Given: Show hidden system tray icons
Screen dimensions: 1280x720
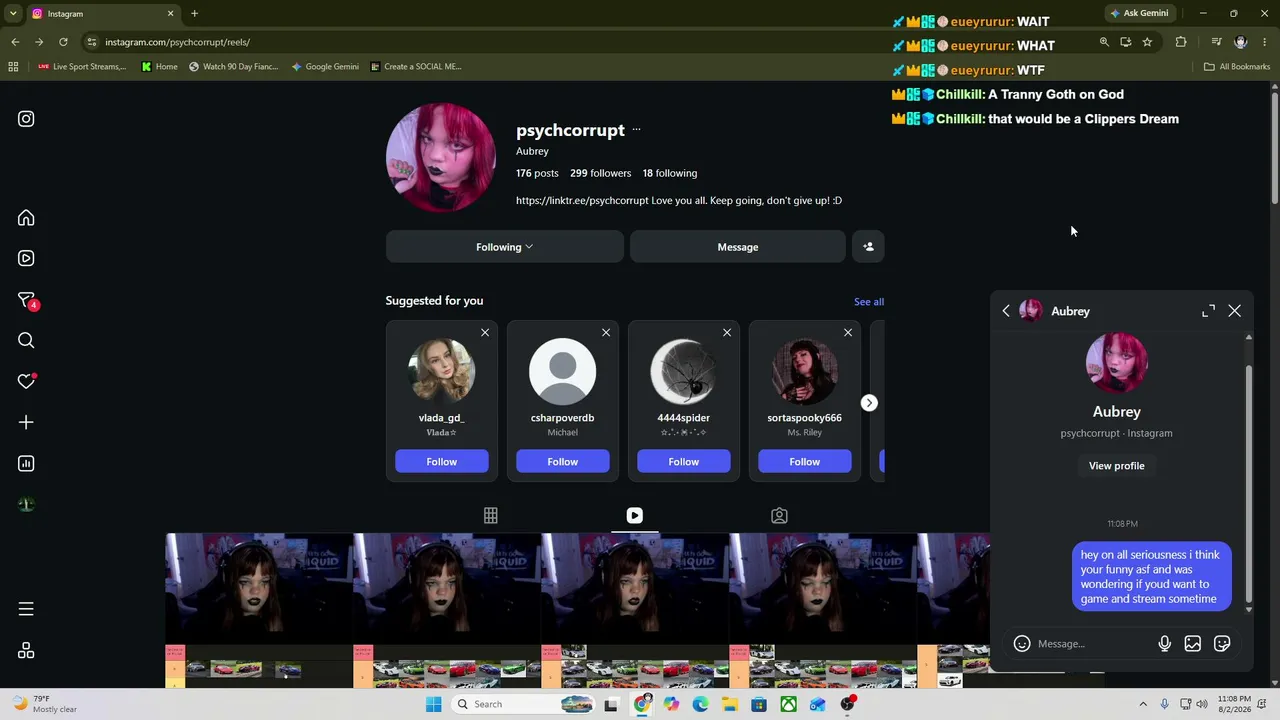Looking at the screenshot, I should pyautogui.click(x=1143, y=704).
